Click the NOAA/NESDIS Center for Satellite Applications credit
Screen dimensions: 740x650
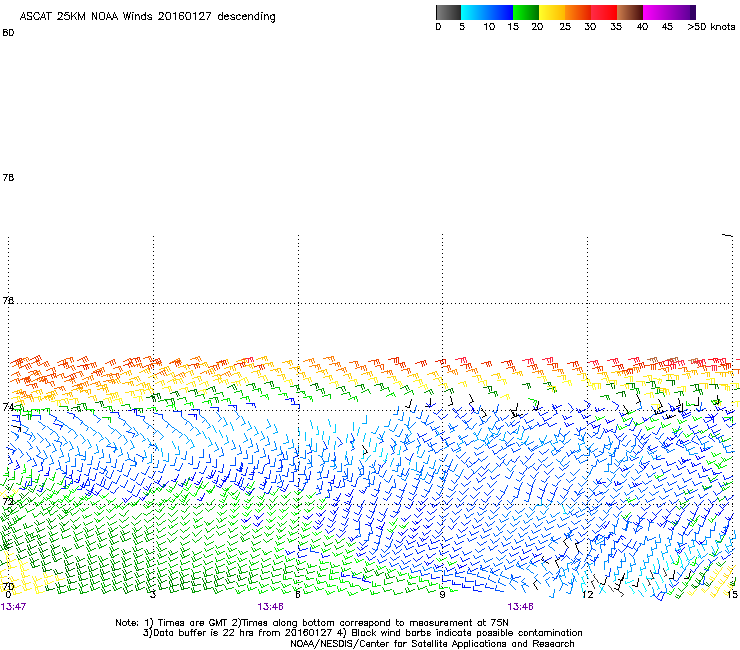(x=432, y=644)
